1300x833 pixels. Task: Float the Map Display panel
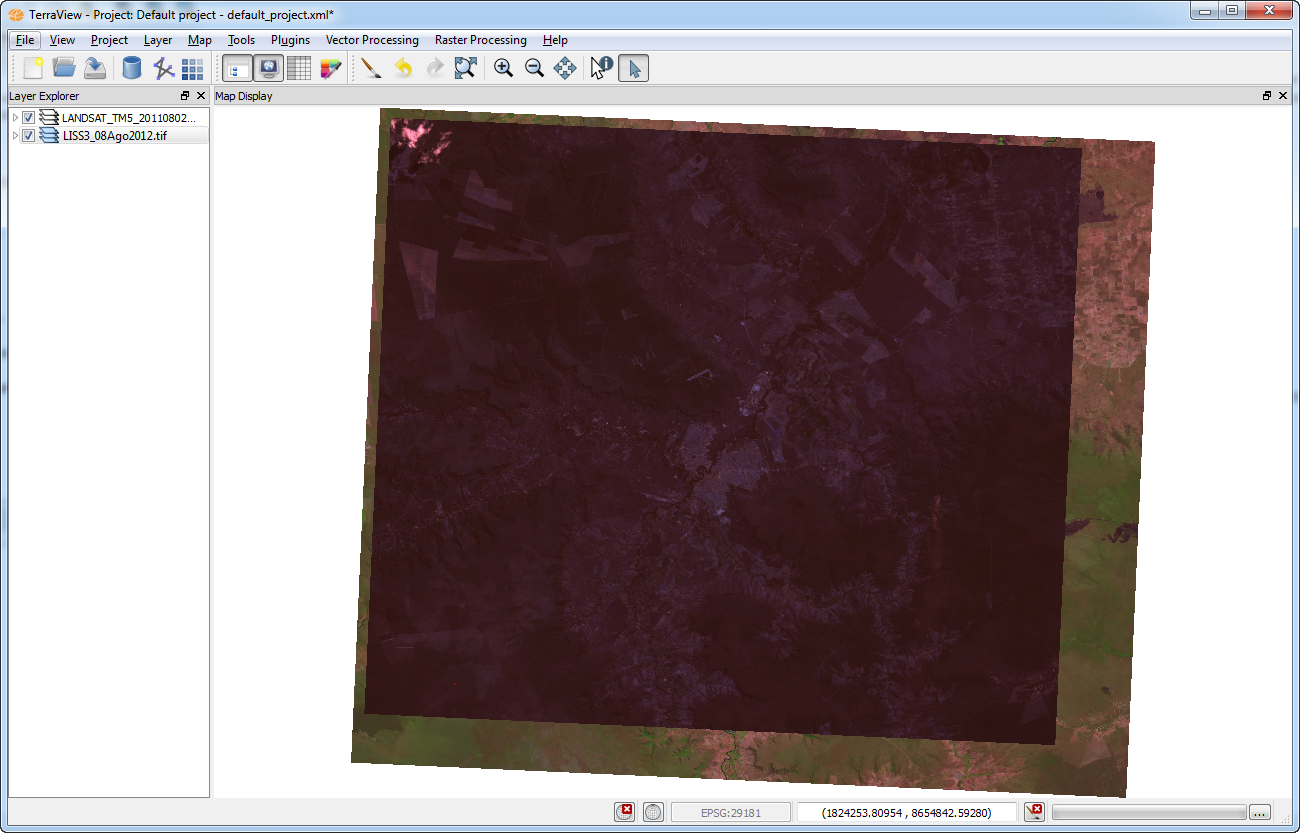tap(1267, 96)
